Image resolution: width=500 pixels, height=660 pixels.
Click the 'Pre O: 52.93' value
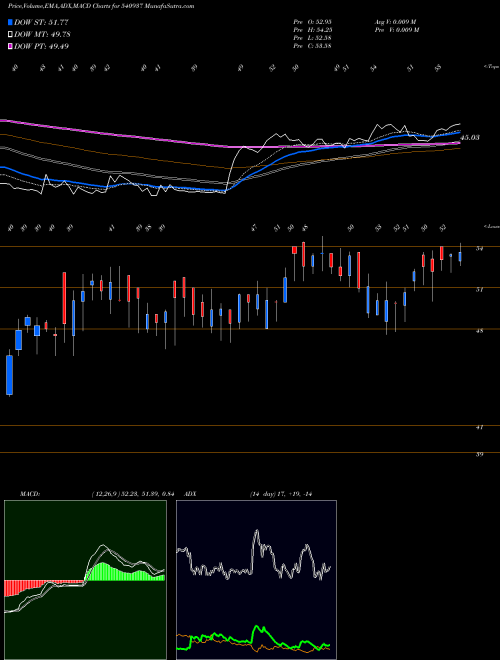point(313,22)
